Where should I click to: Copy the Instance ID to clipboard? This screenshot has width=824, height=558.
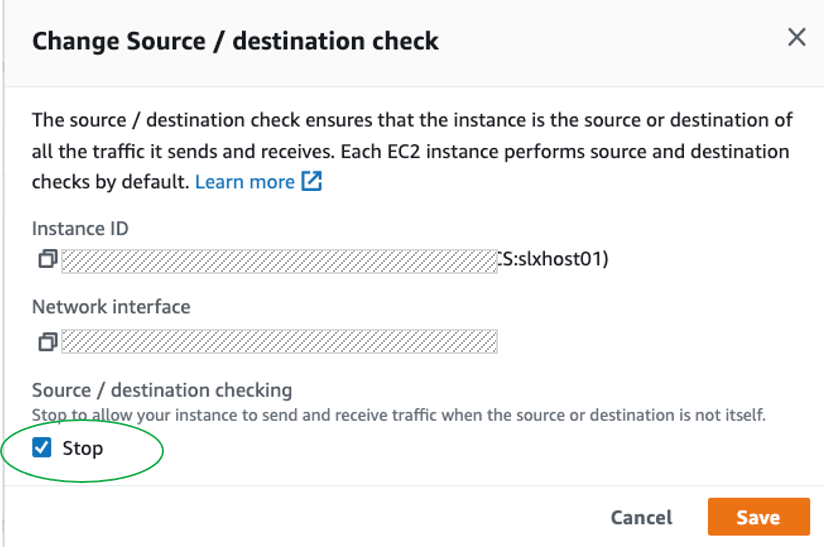[x=47, y=260]
